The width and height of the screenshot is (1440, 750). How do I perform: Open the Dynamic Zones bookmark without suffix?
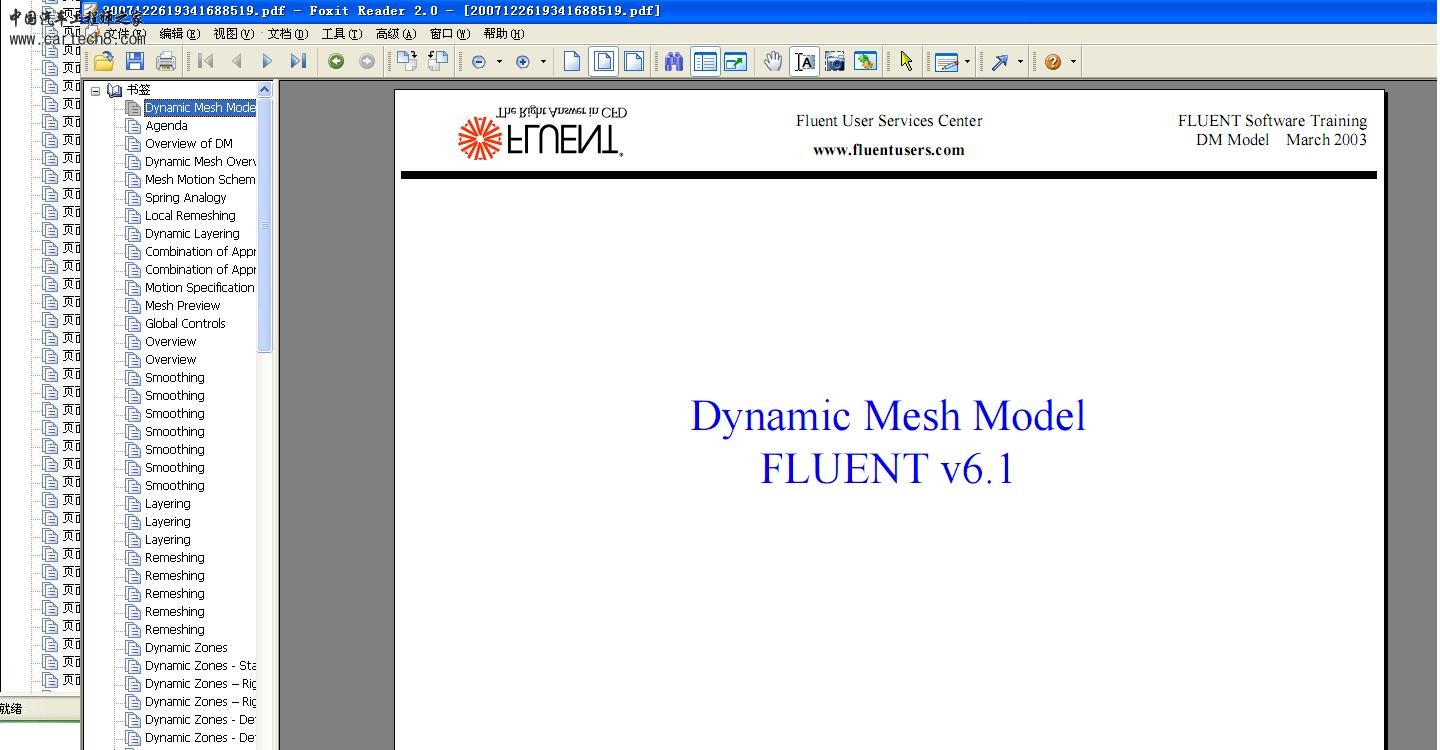click(186, 648)
